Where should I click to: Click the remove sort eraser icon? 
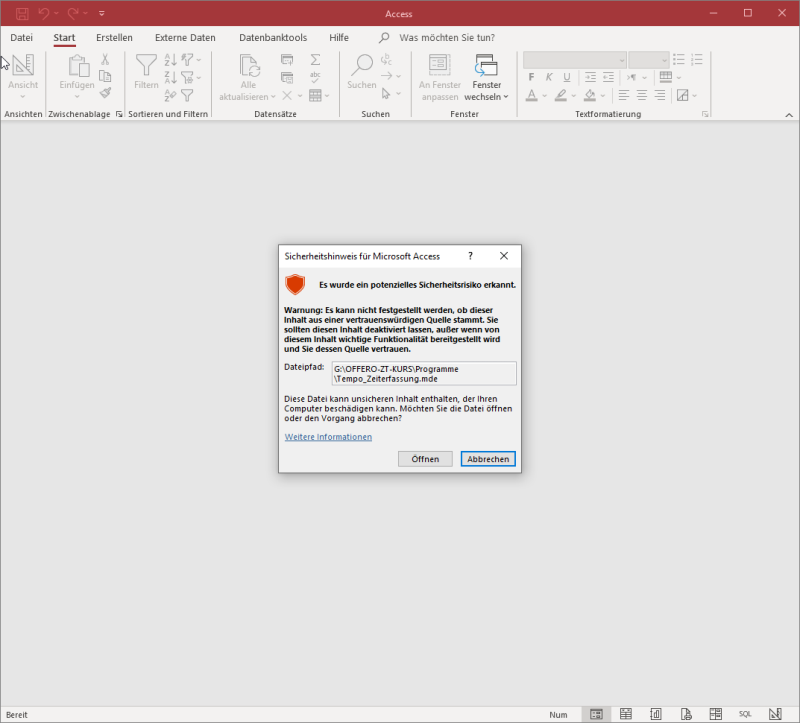click(x=171, y=95)
